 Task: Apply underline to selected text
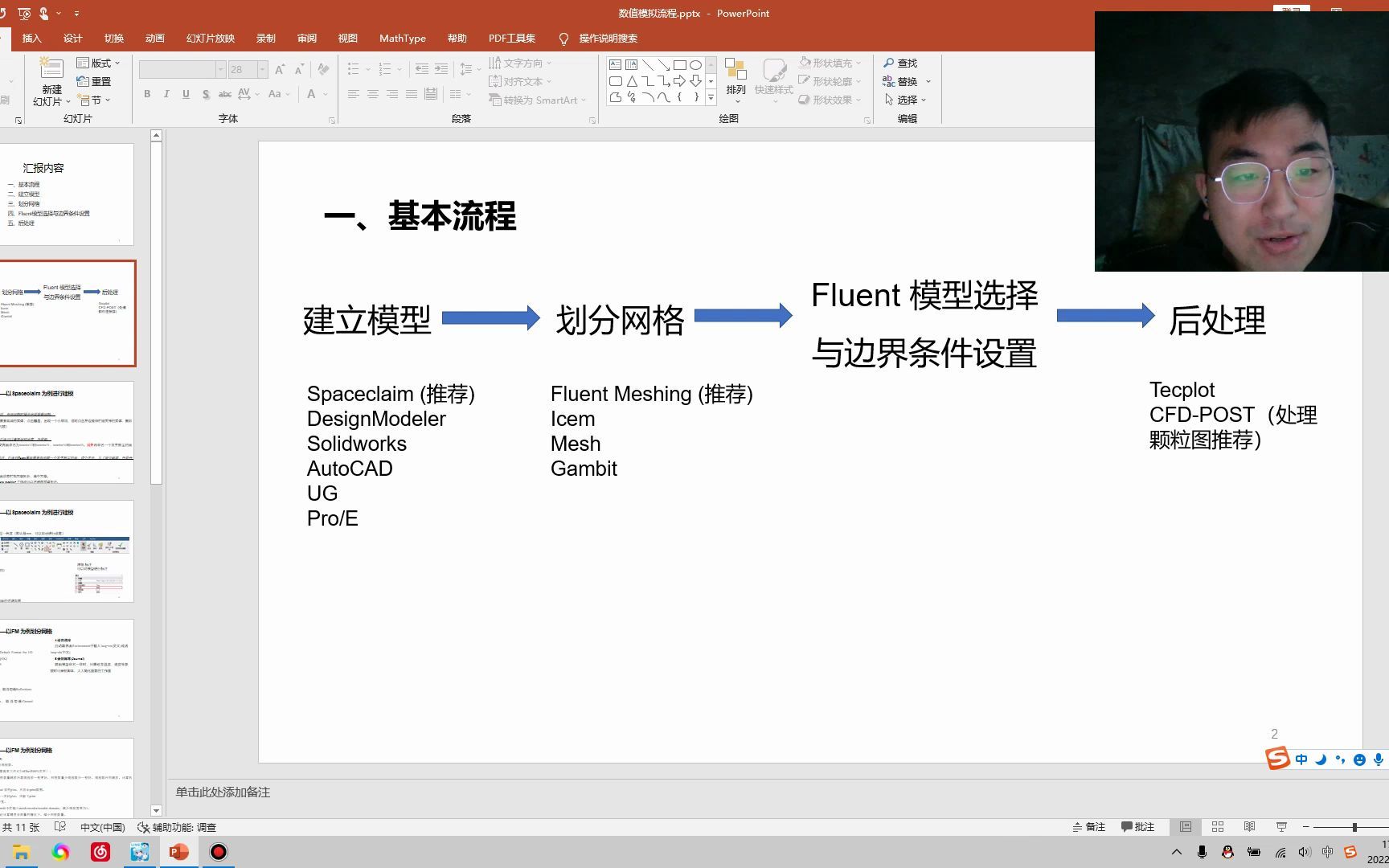[x=186, y=94]
